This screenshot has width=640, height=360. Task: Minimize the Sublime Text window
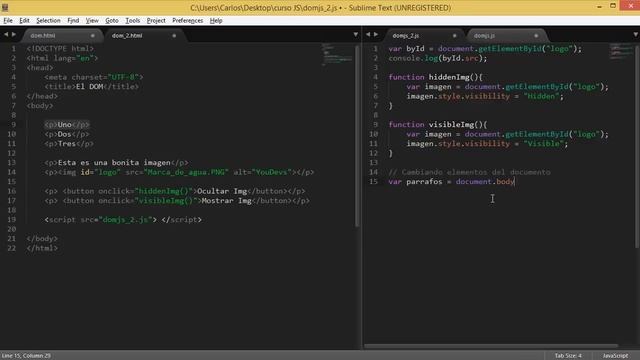(599, 7)
